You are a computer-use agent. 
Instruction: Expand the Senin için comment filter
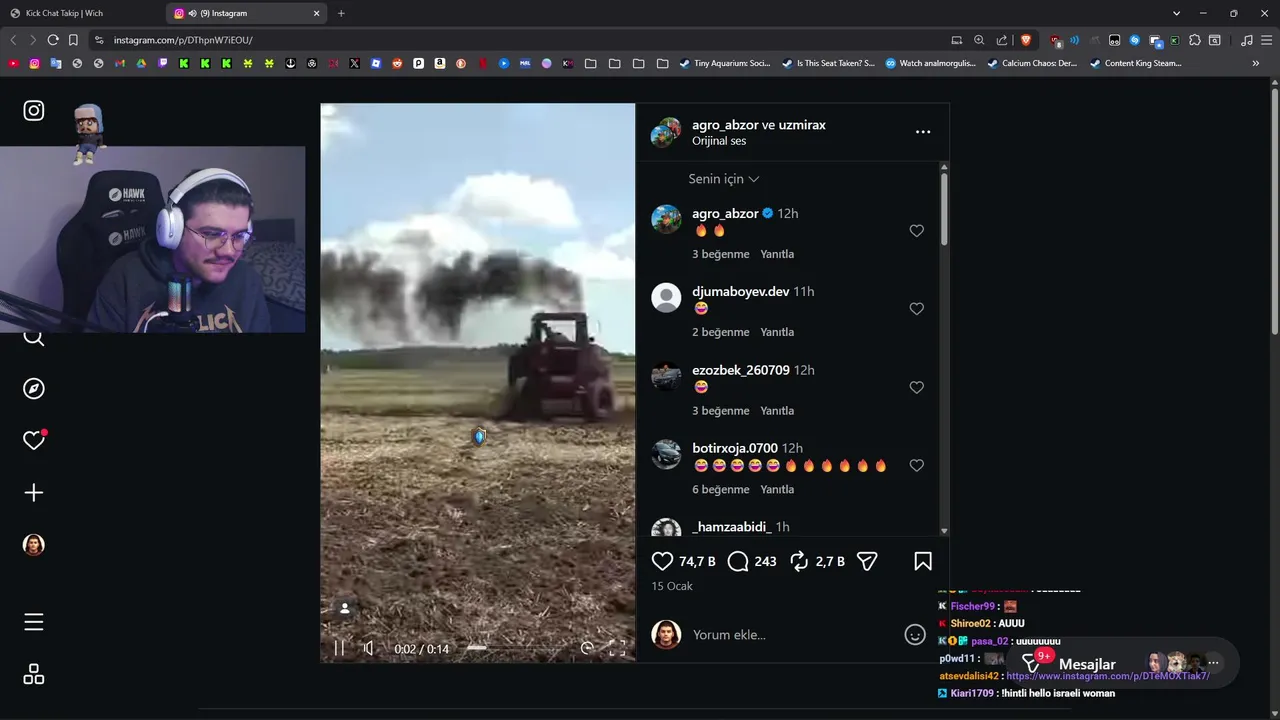tap(724, 179)
